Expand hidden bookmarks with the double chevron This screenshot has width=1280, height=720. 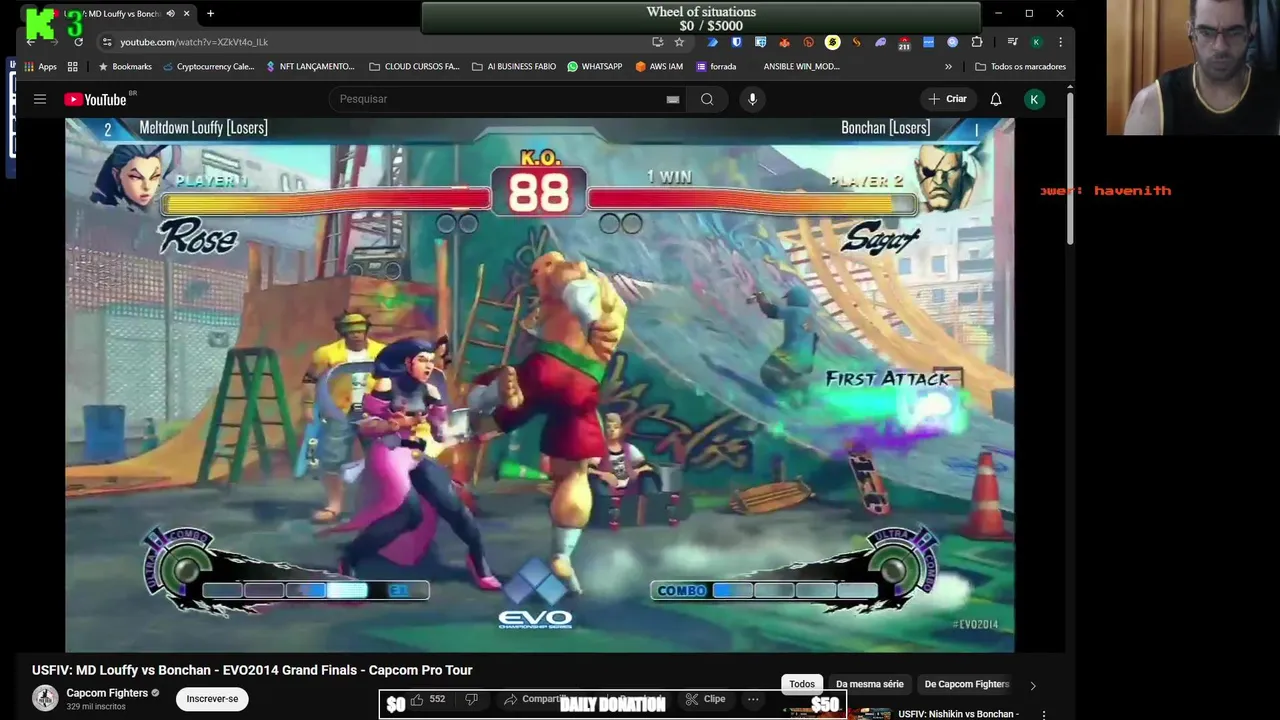tap(948, 67)
